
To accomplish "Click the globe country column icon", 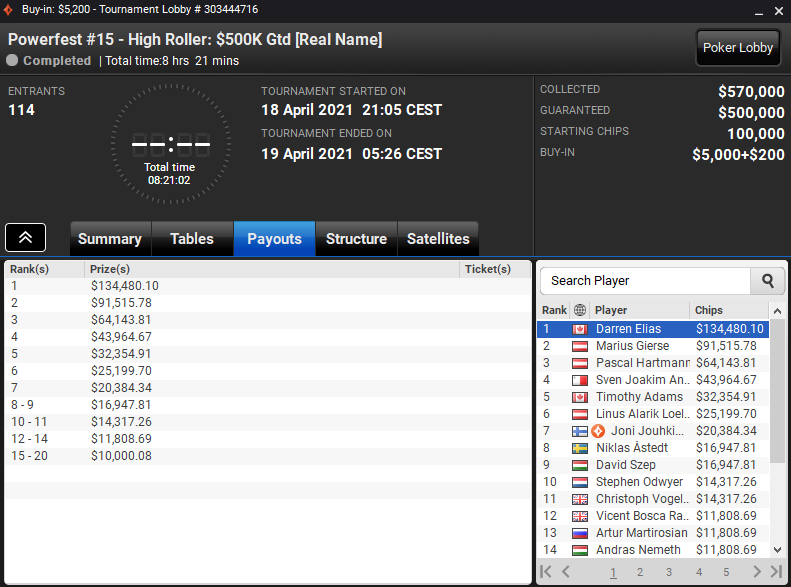I will [580, 310].
